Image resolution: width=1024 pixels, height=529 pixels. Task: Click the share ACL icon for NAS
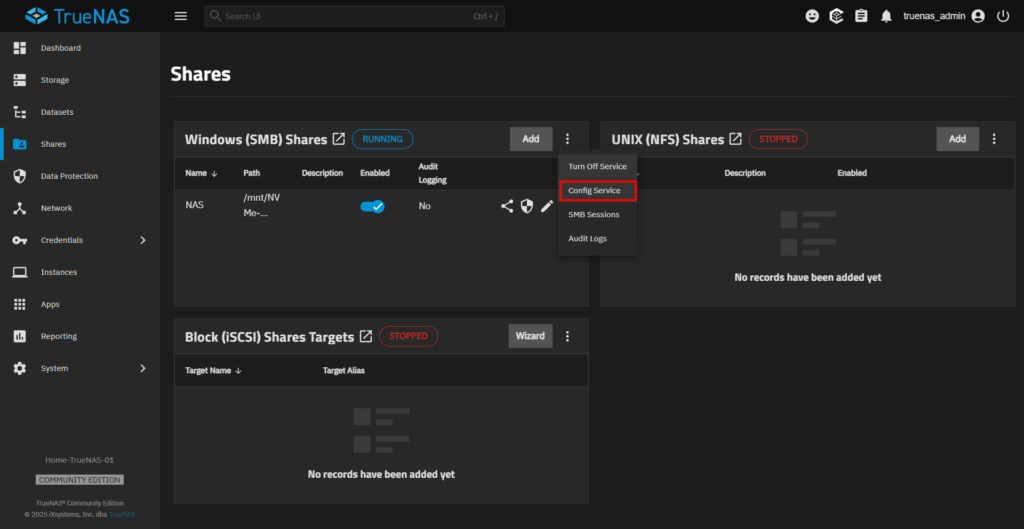pyautogui.click(x=507, y=206)
